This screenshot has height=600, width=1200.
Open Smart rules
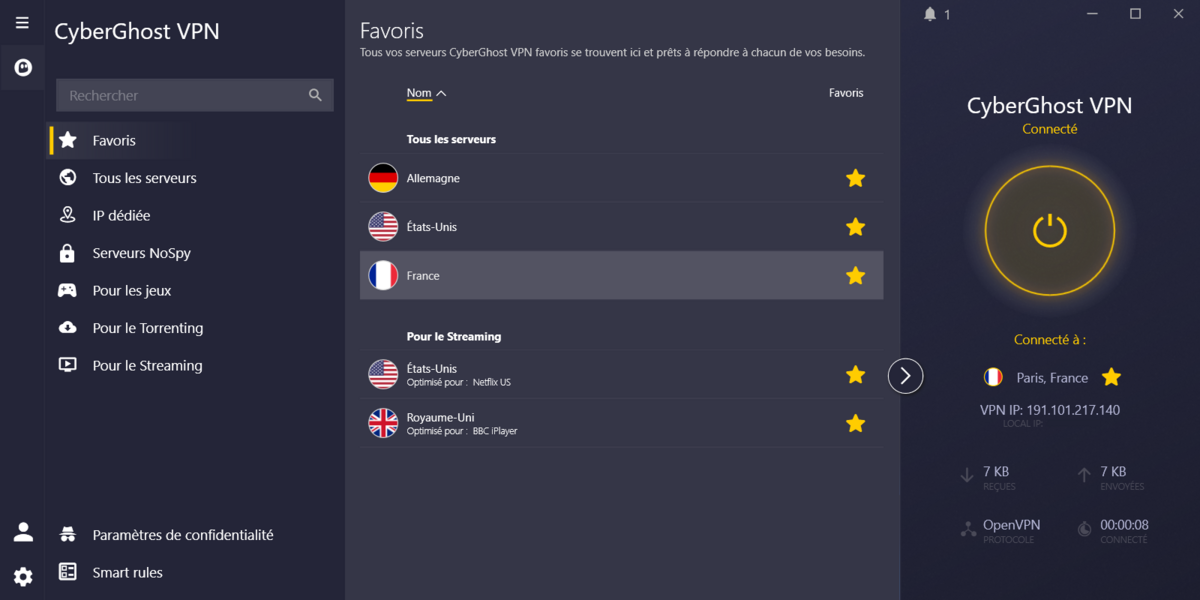coord(127,572)
